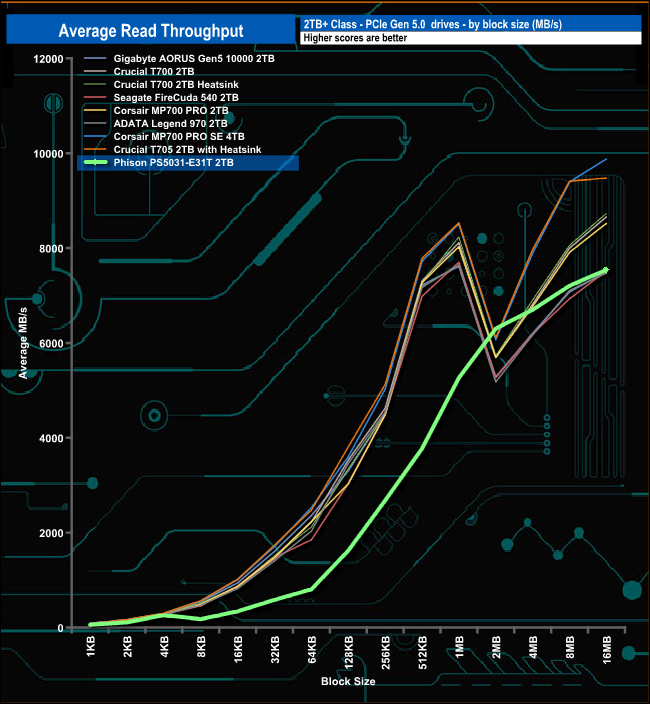
Task: Click the 8KB x-axis label
Action: pyautogui.click(x=201, y=647)
